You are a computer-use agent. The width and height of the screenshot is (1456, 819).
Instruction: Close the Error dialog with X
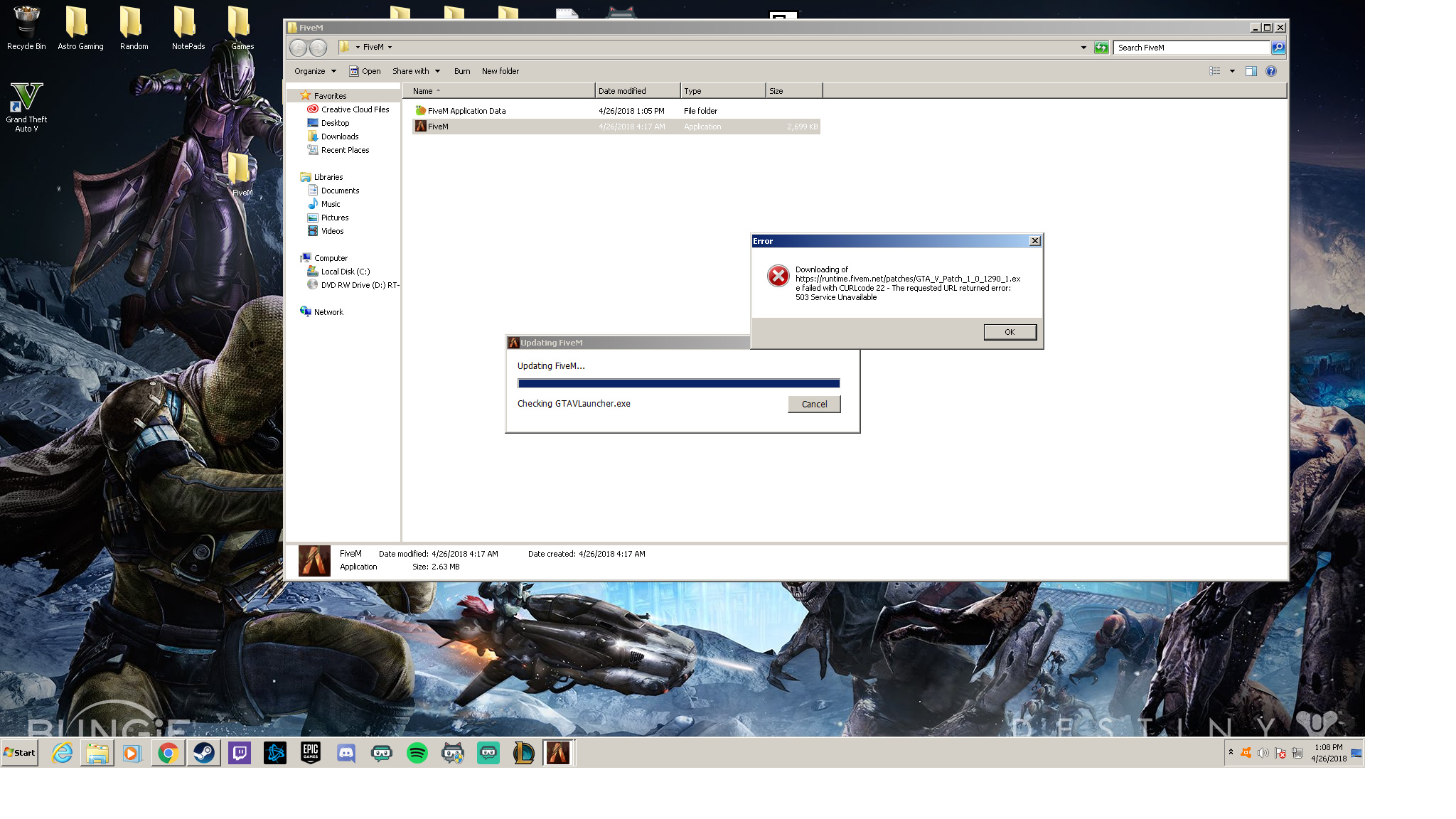click(1035, 241)
